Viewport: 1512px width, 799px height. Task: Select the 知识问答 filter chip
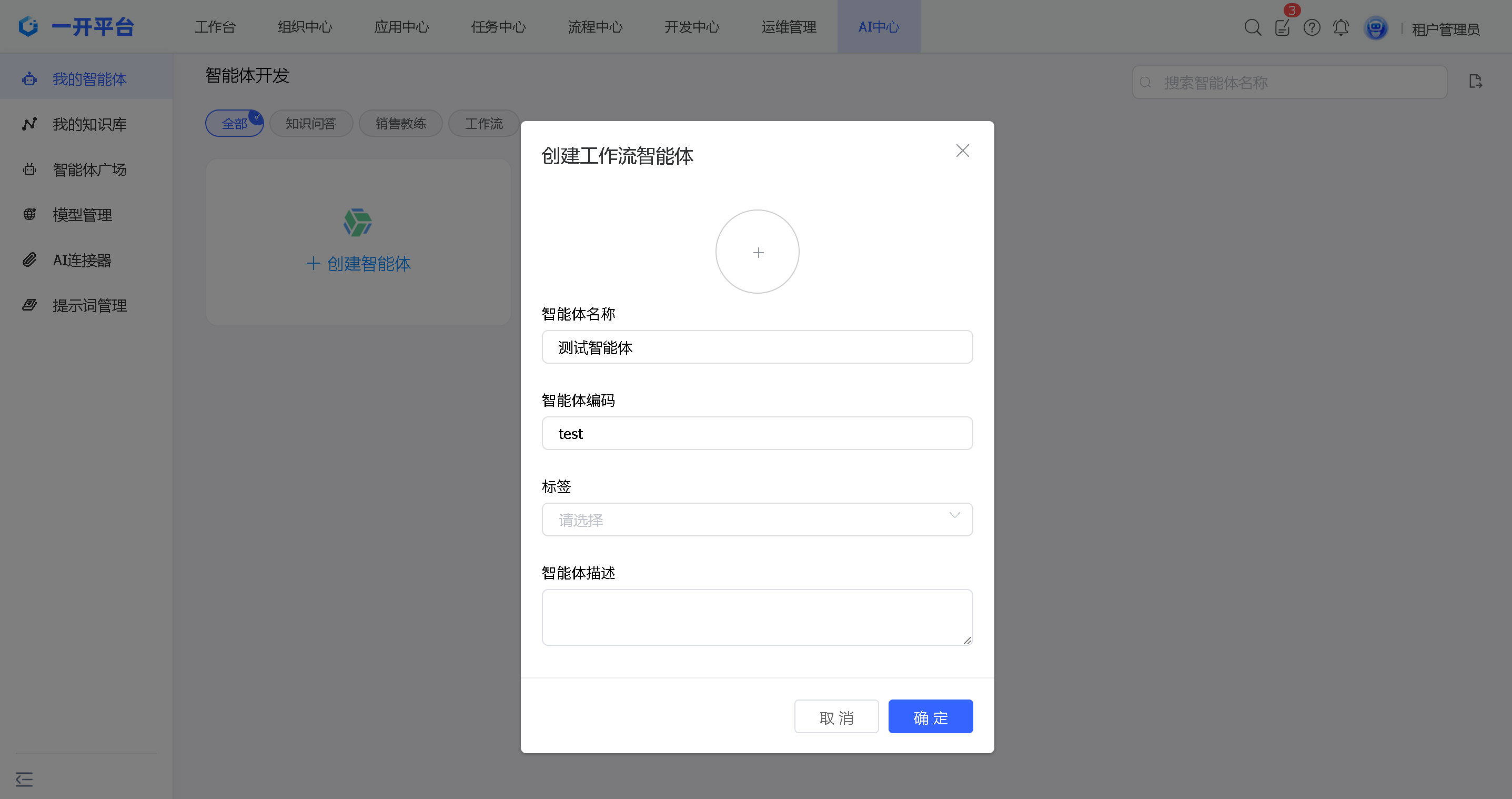click(310, 123)
